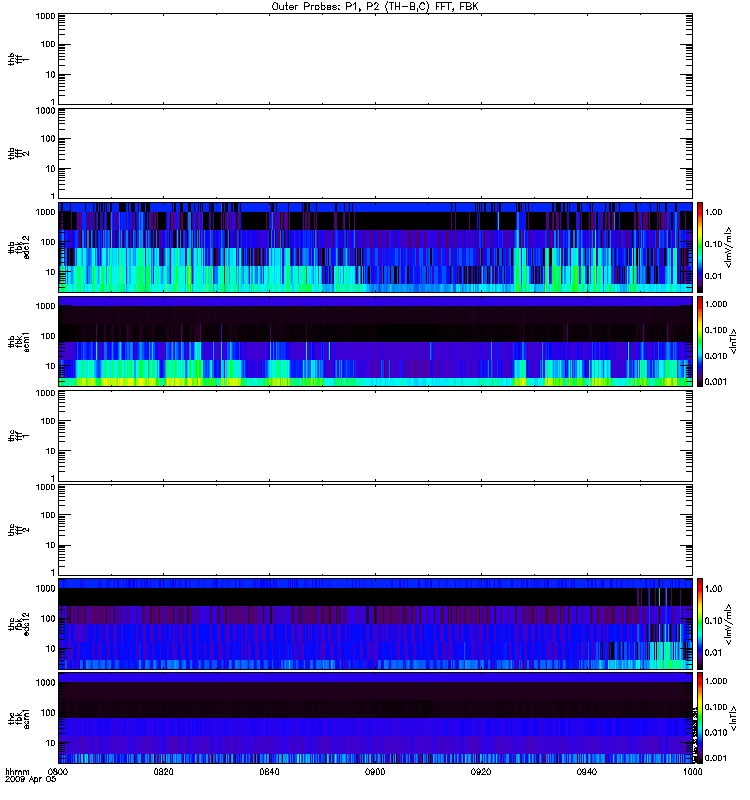Click the thc fbk edc12 spectrogram panel

pyautogui.click(x=376, y=623)
